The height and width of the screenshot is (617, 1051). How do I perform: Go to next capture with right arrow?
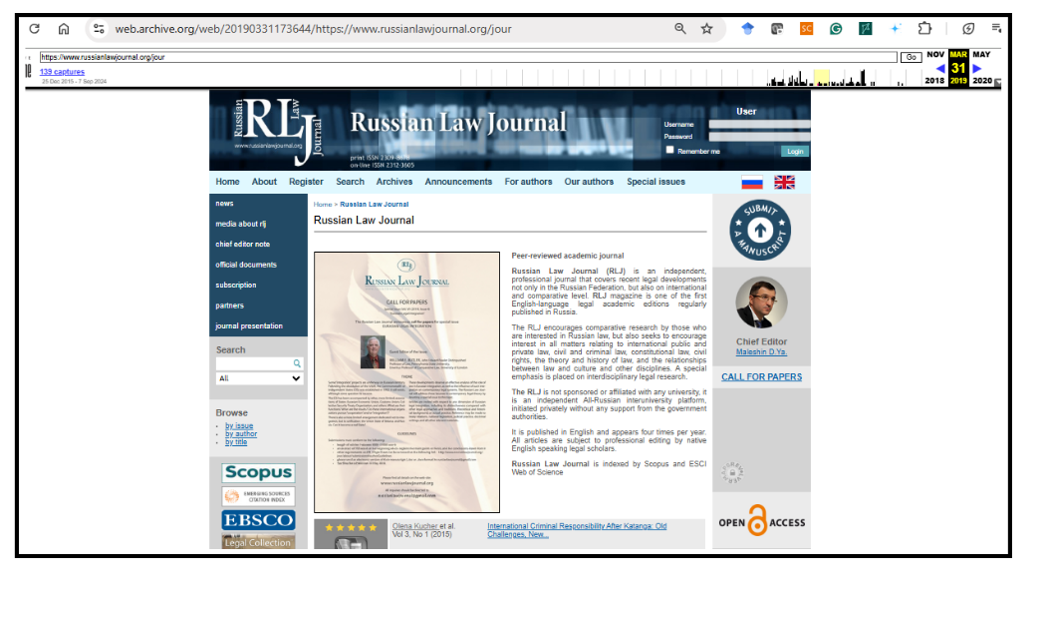tap(977, 68)
